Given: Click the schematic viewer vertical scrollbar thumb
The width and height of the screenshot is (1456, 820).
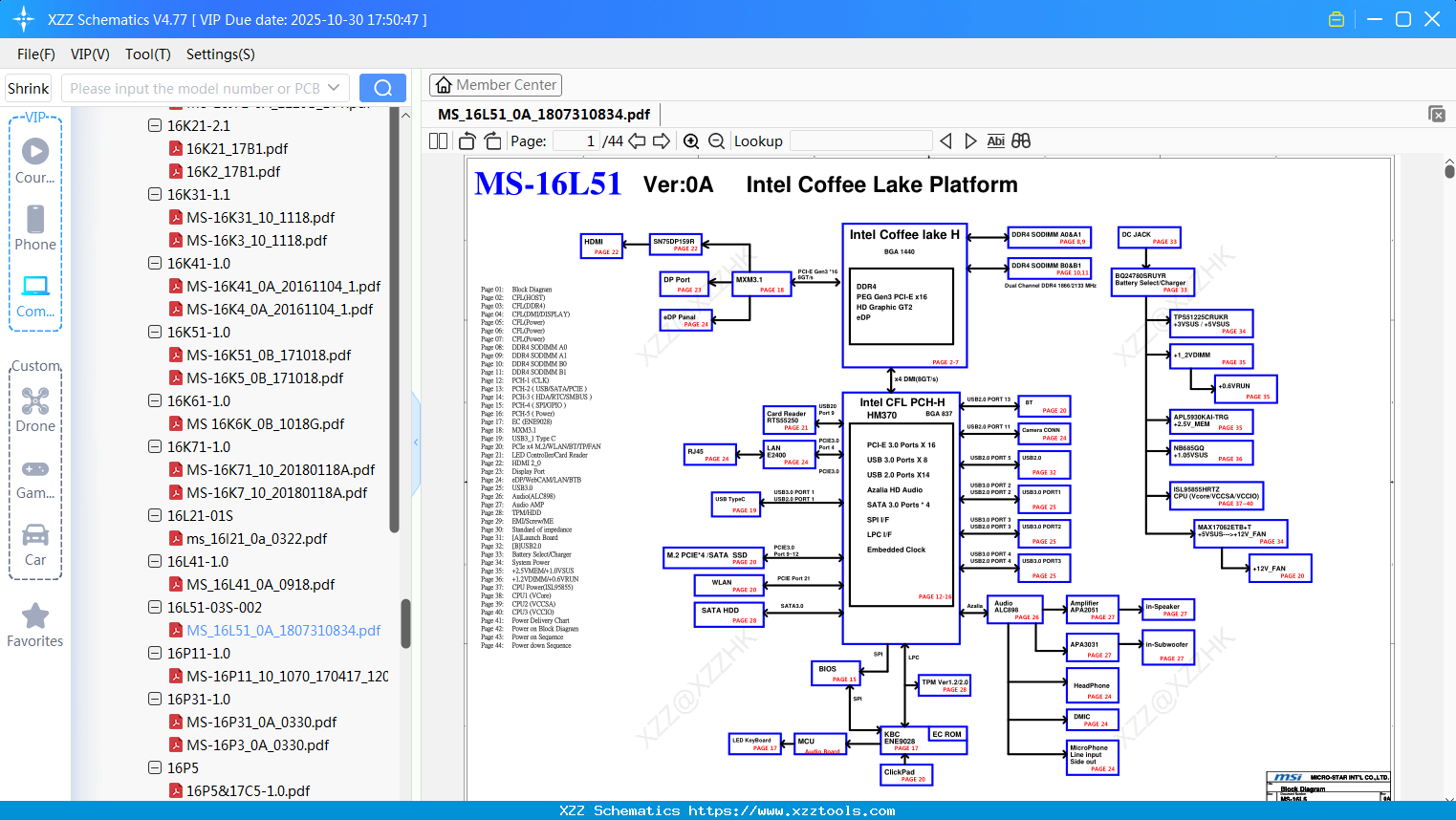Looking at the screenshot, I should [1449, 170].
